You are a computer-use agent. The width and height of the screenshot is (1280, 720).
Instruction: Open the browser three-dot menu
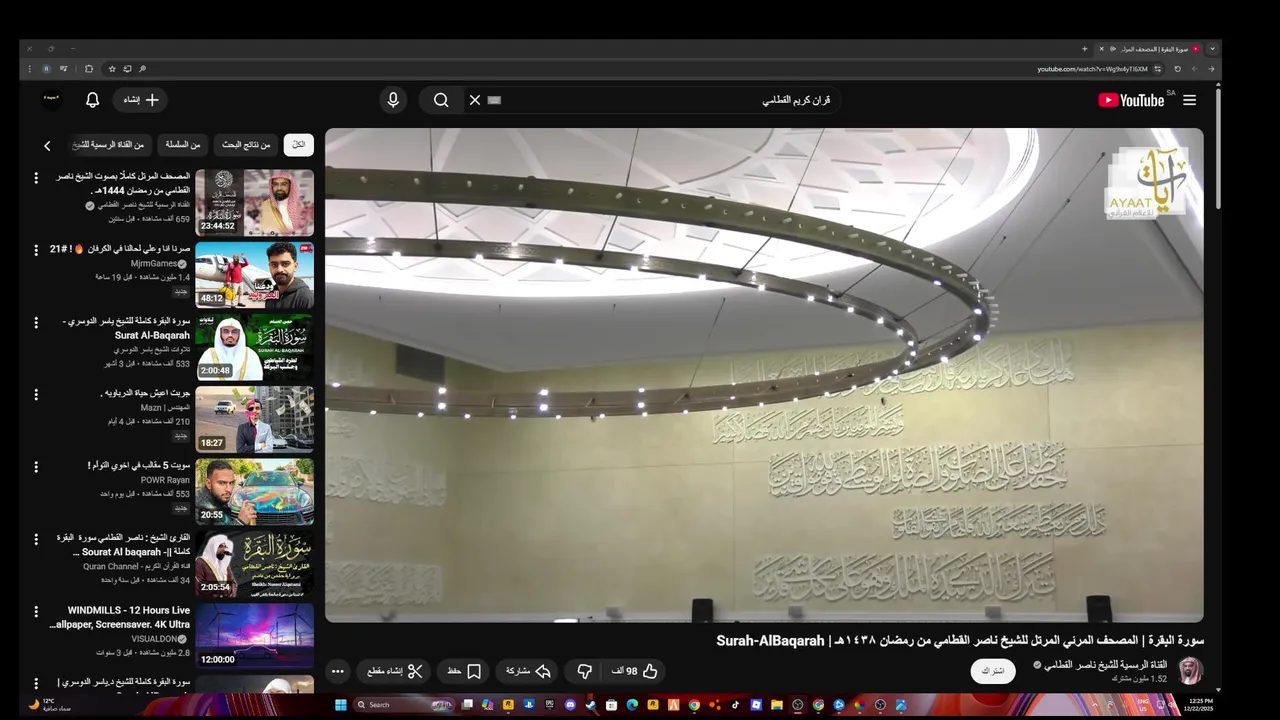pyautogui.click(x=29, y=69)
